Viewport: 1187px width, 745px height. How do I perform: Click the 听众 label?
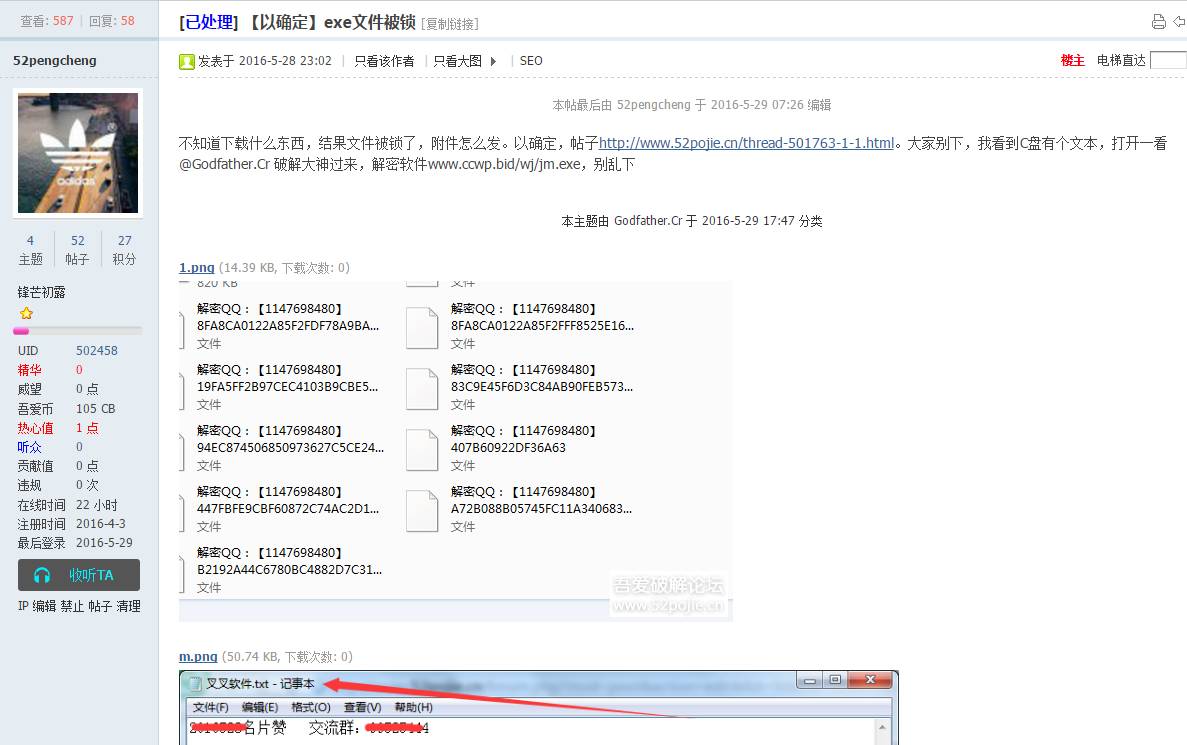[x=30, y=447]
